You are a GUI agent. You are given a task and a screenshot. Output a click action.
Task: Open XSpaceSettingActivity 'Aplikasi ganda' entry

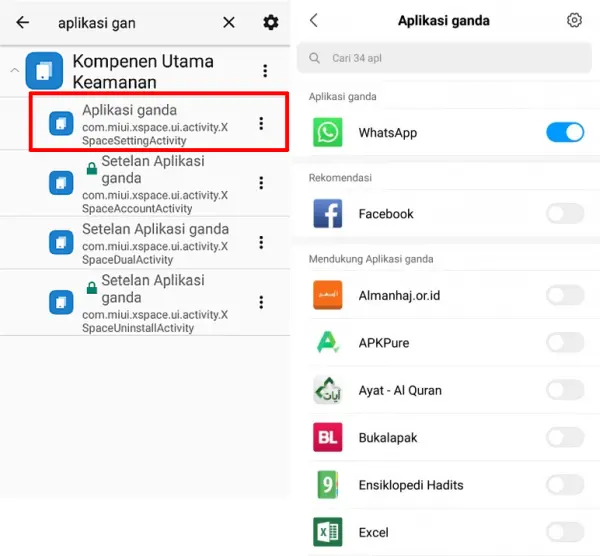(159, 122)
